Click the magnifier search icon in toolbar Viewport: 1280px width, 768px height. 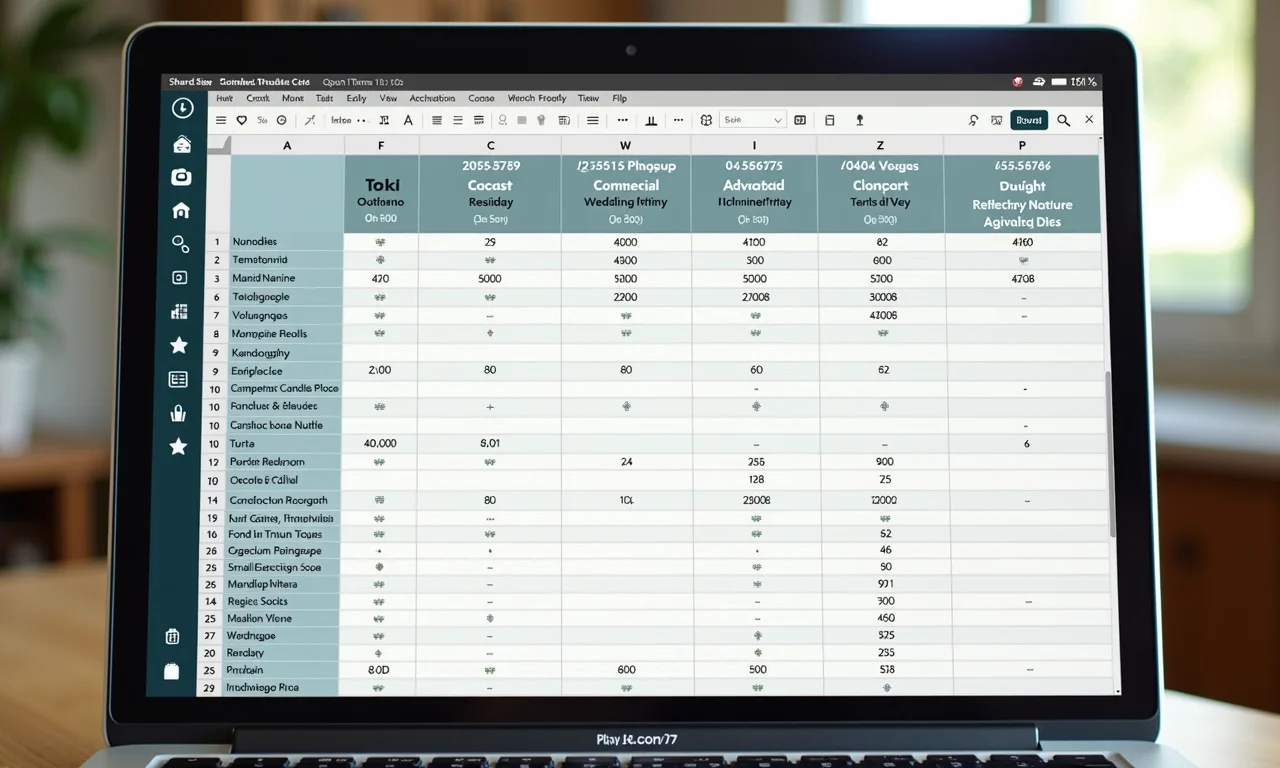point(1063,120)
